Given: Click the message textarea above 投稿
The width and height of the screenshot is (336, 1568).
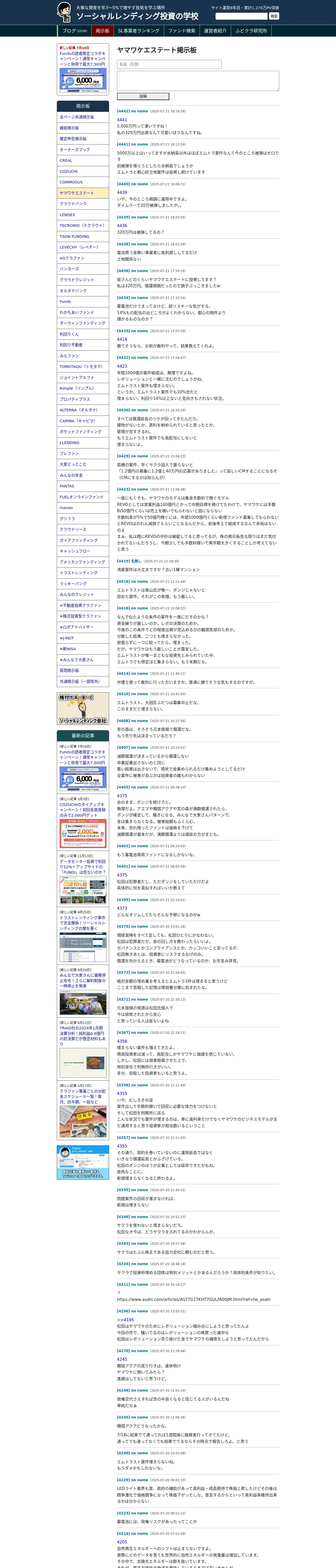Looking at the screenshot, I should click(x=198, y=81).
